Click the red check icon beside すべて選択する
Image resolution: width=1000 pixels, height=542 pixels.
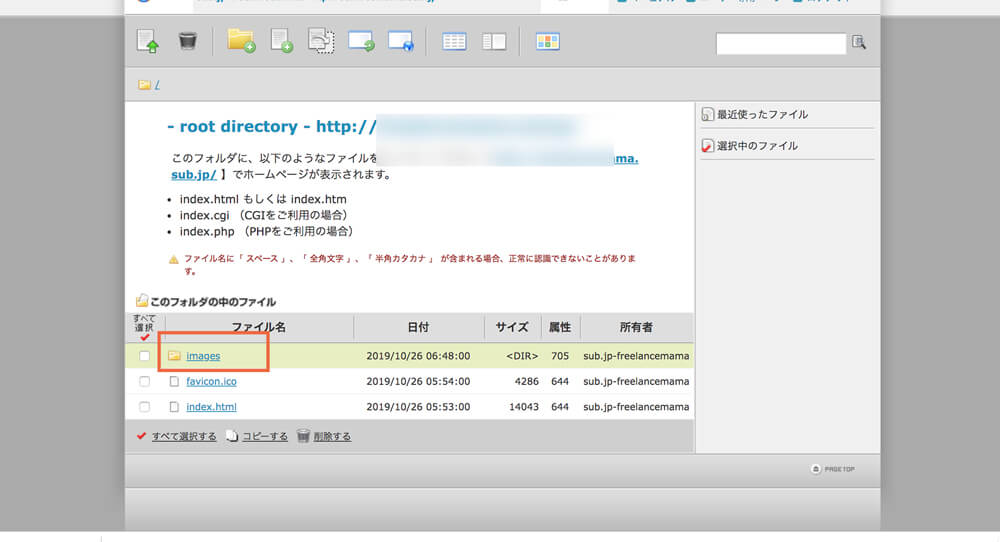coord(142,436)
